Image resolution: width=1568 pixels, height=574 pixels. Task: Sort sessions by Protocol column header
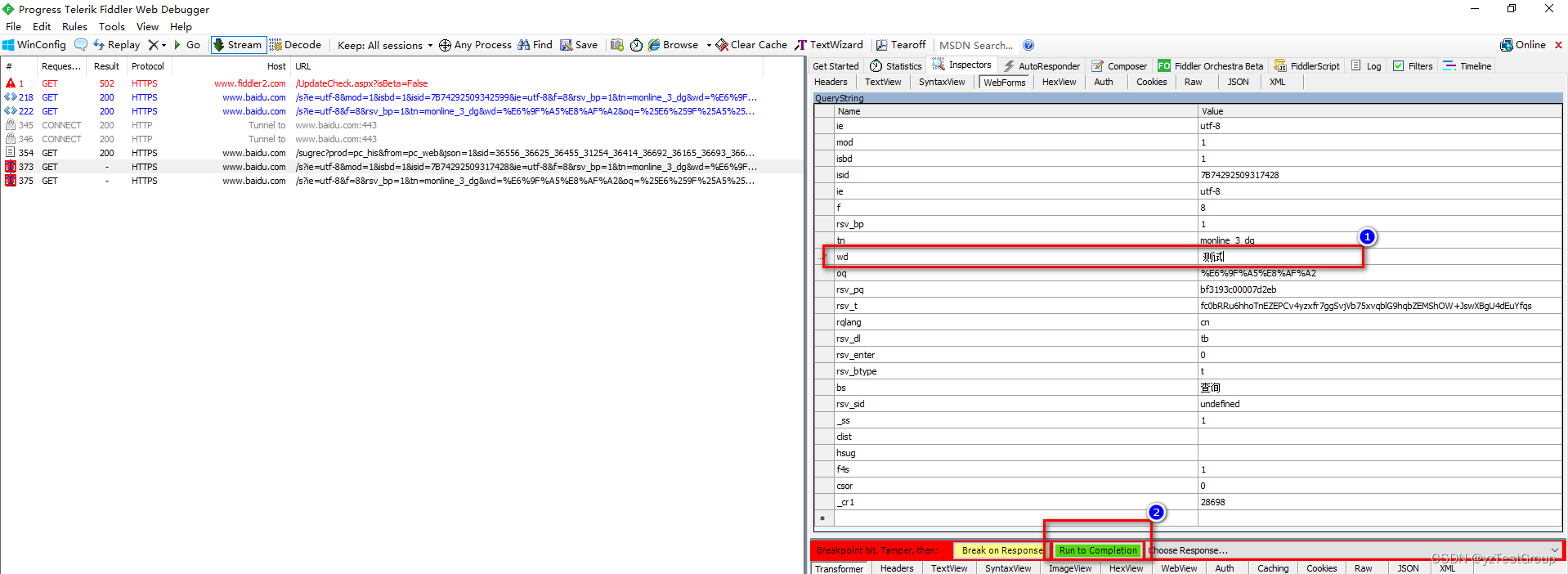(148, 66)
